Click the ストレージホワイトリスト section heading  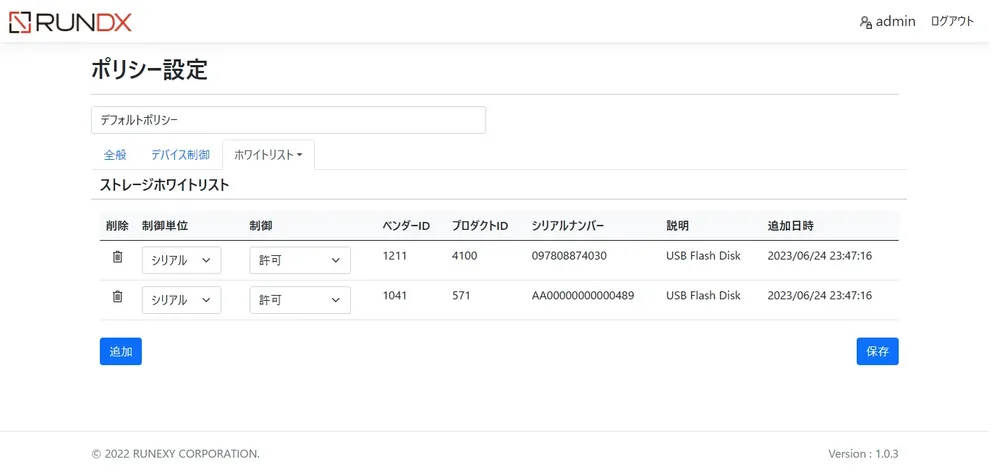pyautogui.click(x=164, y=185)
